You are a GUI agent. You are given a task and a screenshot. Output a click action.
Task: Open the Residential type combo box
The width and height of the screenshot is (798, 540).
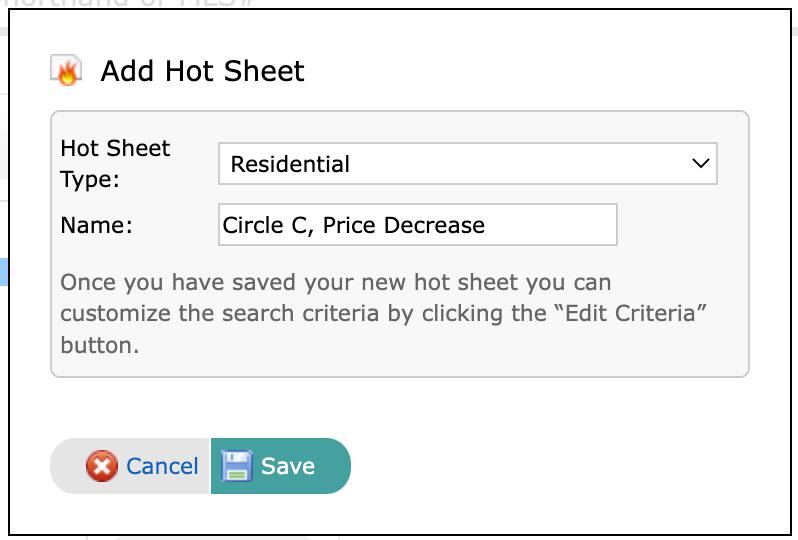click(467, 164)
